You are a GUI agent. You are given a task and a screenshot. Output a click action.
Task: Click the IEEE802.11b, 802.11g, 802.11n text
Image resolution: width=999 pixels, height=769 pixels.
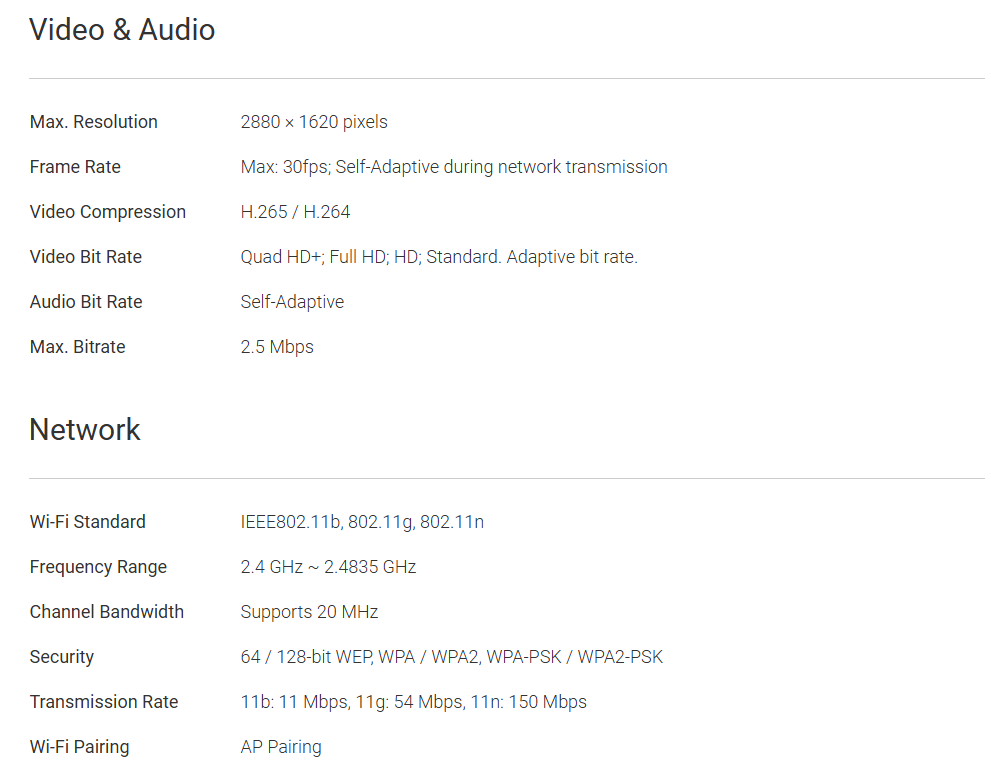(x=362, y=522)
